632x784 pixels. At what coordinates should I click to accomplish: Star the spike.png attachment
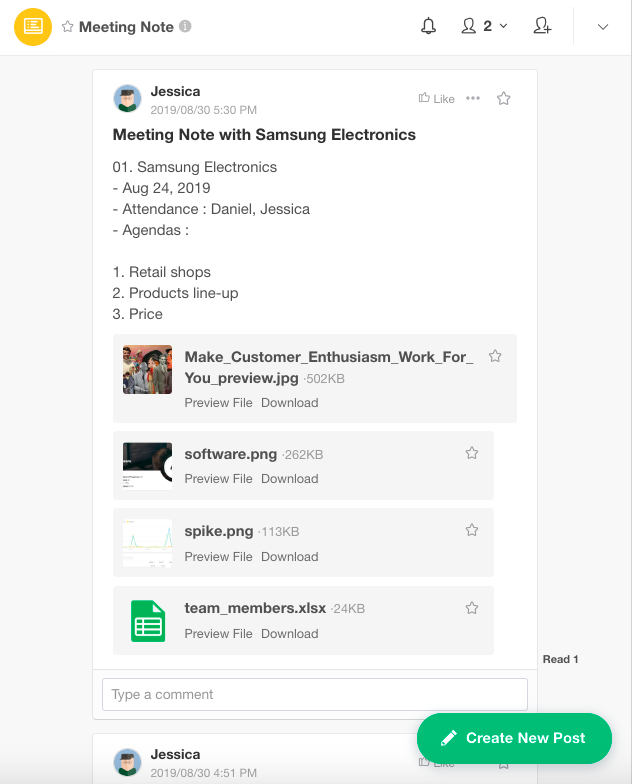(472, 530)
